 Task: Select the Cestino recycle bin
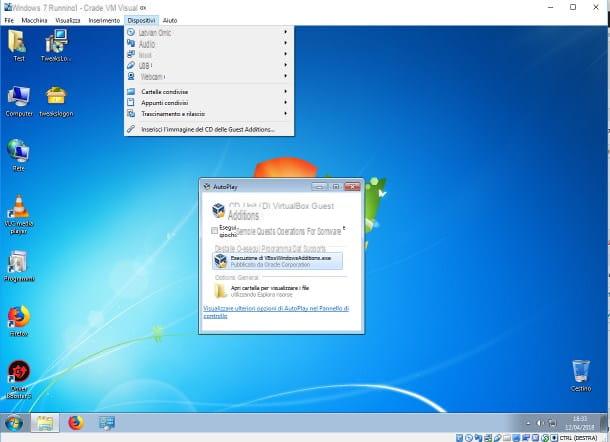[x=580, y=375]
